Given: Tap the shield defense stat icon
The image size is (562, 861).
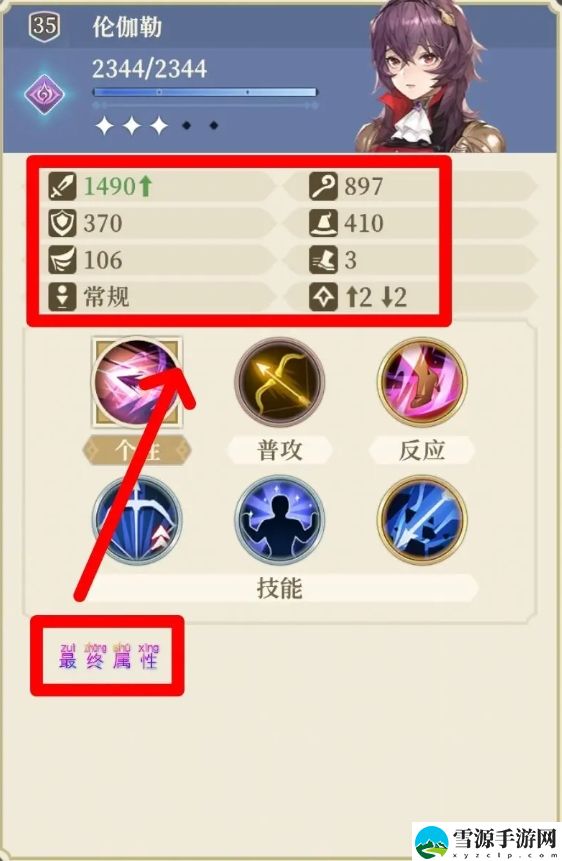Looking at the screenshot, I should tap(62, 223).
